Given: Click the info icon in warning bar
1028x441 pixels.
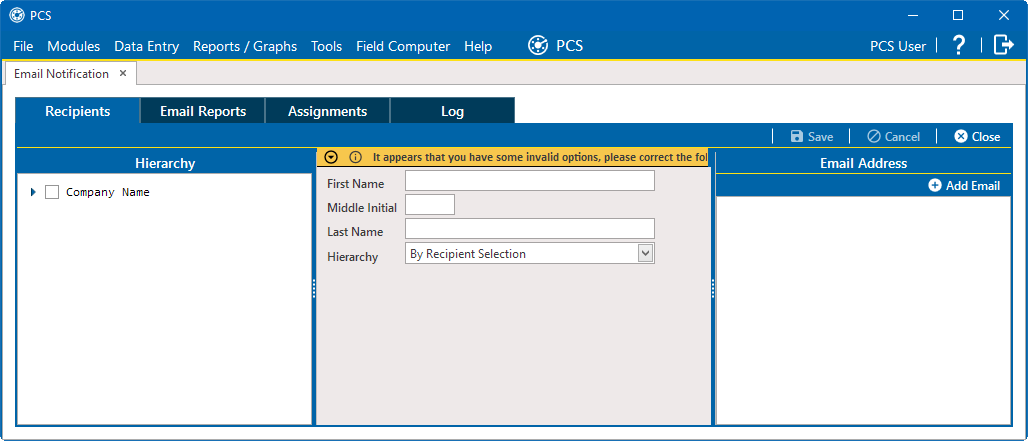Looking at the screenshot, I should tap(355, 157).
